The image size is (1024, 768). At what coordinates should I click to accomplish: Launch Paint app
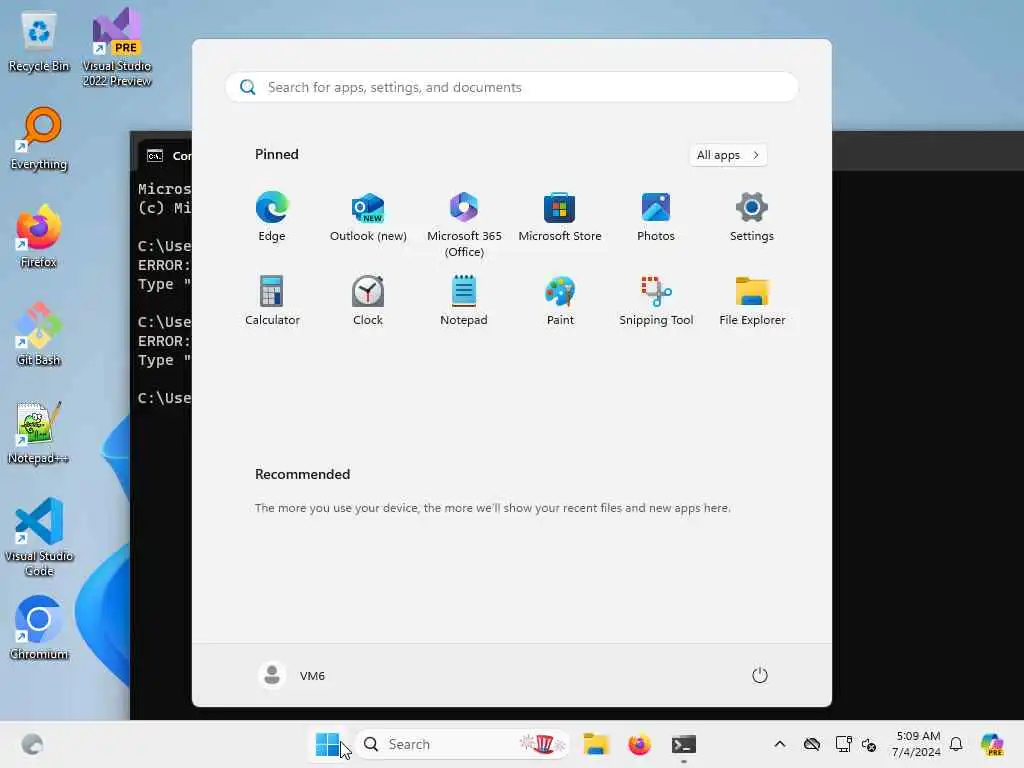[560, 300]
